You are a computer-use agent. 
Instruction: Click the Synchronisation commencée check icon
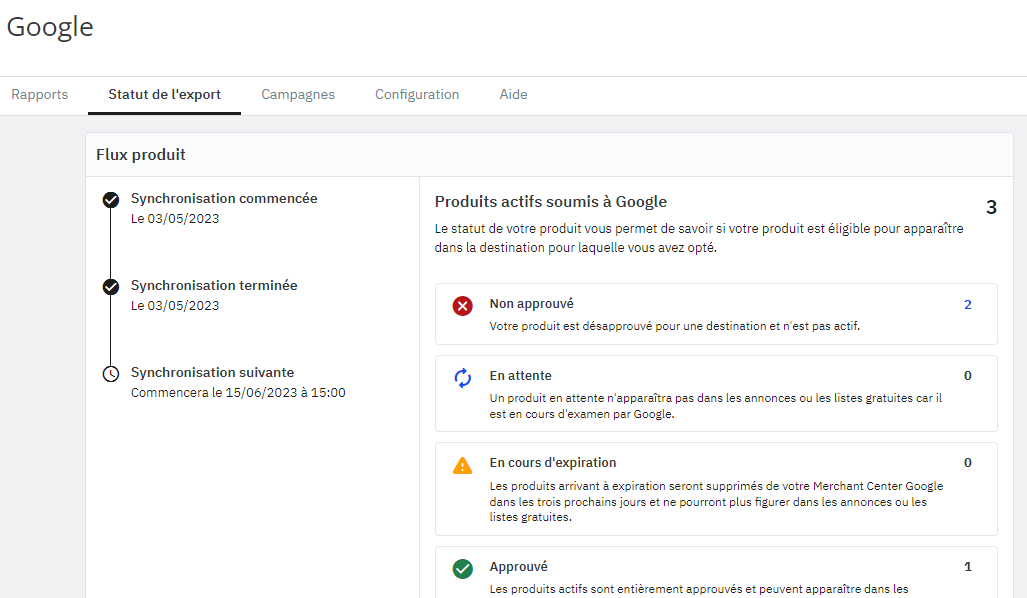tap(111, 200)
